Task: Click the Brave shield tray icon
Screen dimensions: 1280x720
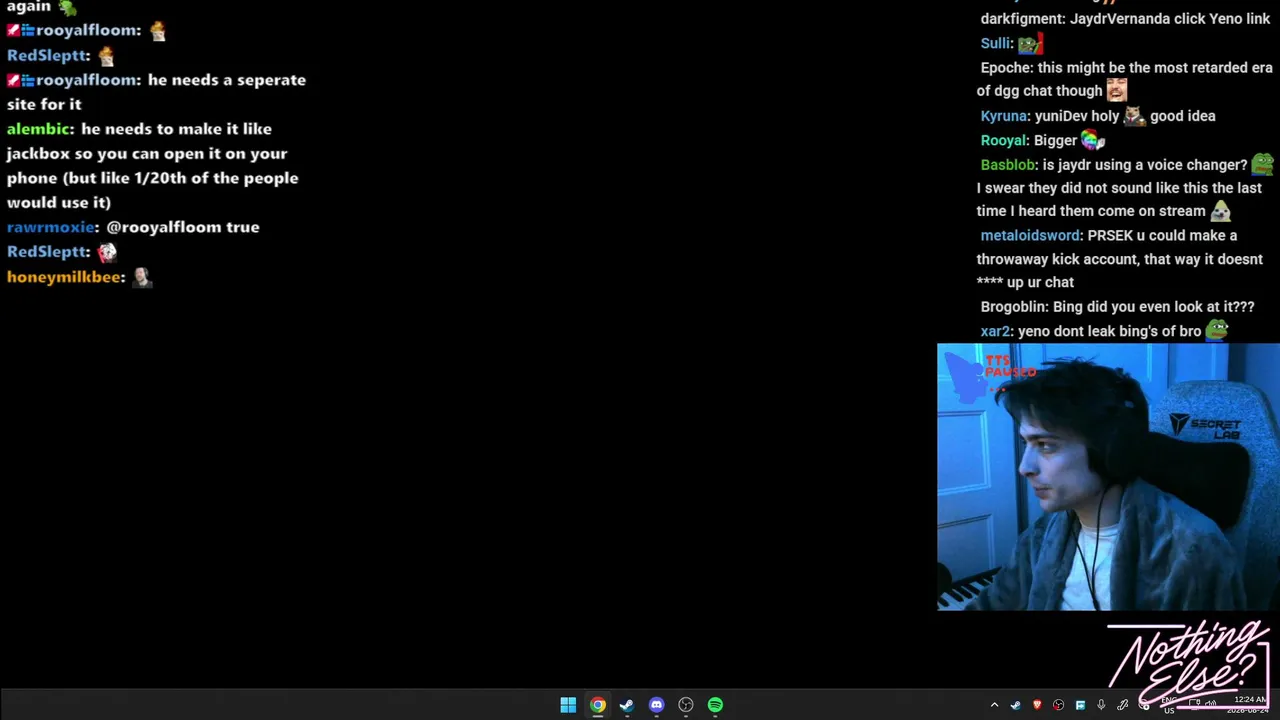Action: point(1037,705)
